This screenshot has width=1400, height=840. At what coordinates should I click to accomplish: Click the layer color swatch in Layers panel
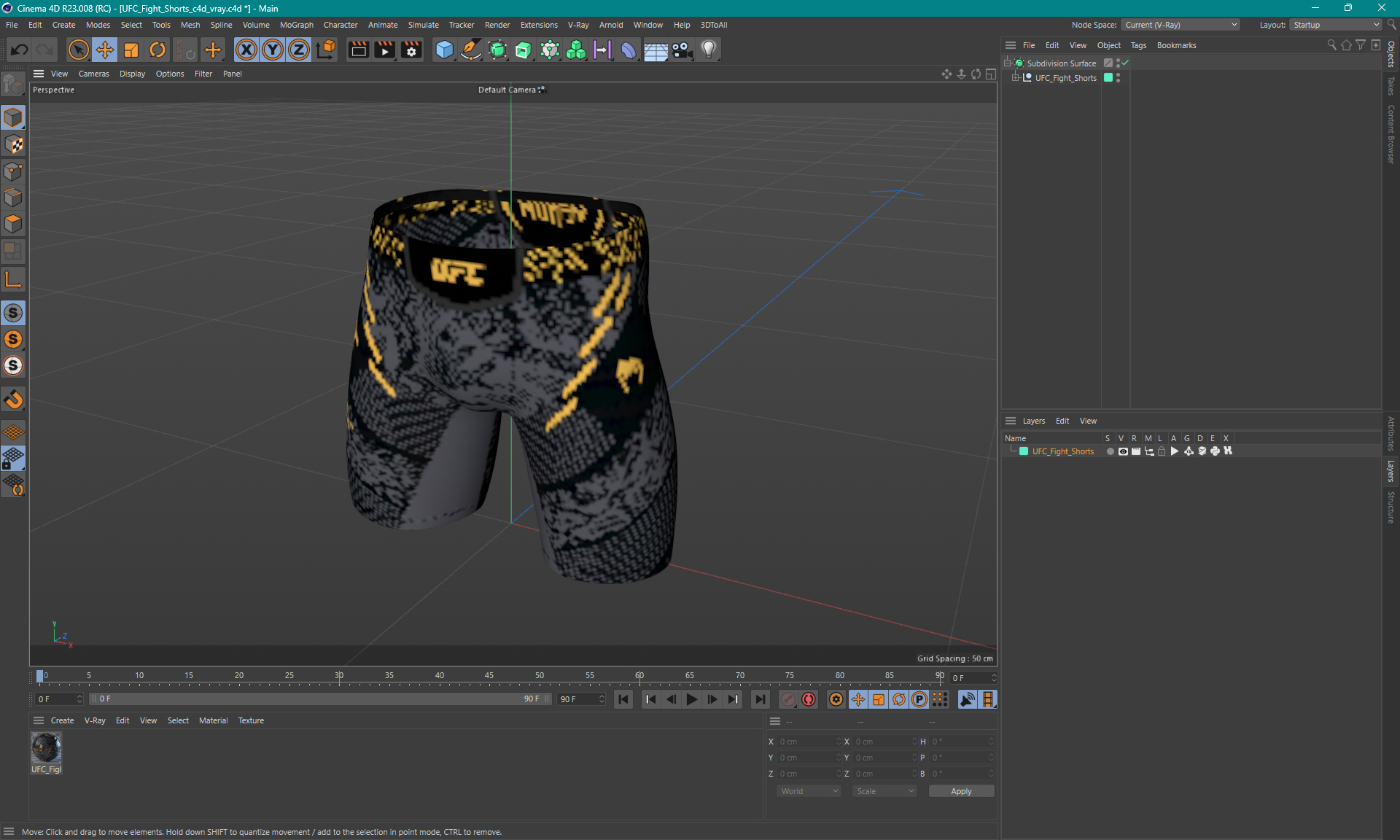click(1024, 451)
